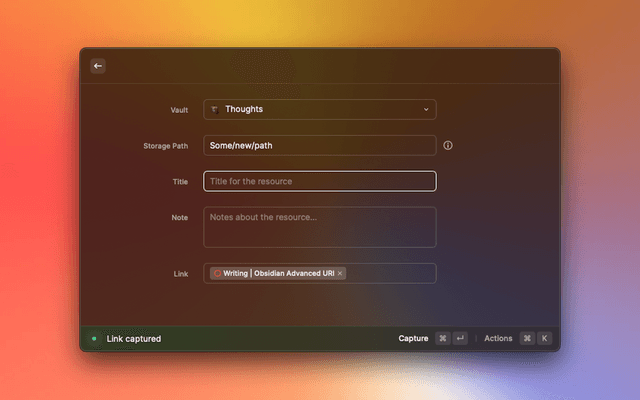Viewport: 640px width, 400px height.
Task: Open the Vault dropdown
Action: click(319, 109)
